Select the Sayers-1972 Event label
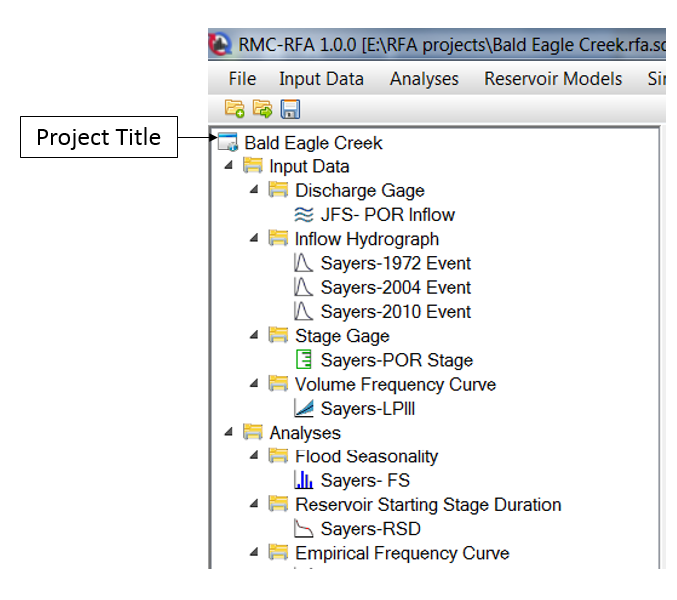 click(x=395, y=263)
